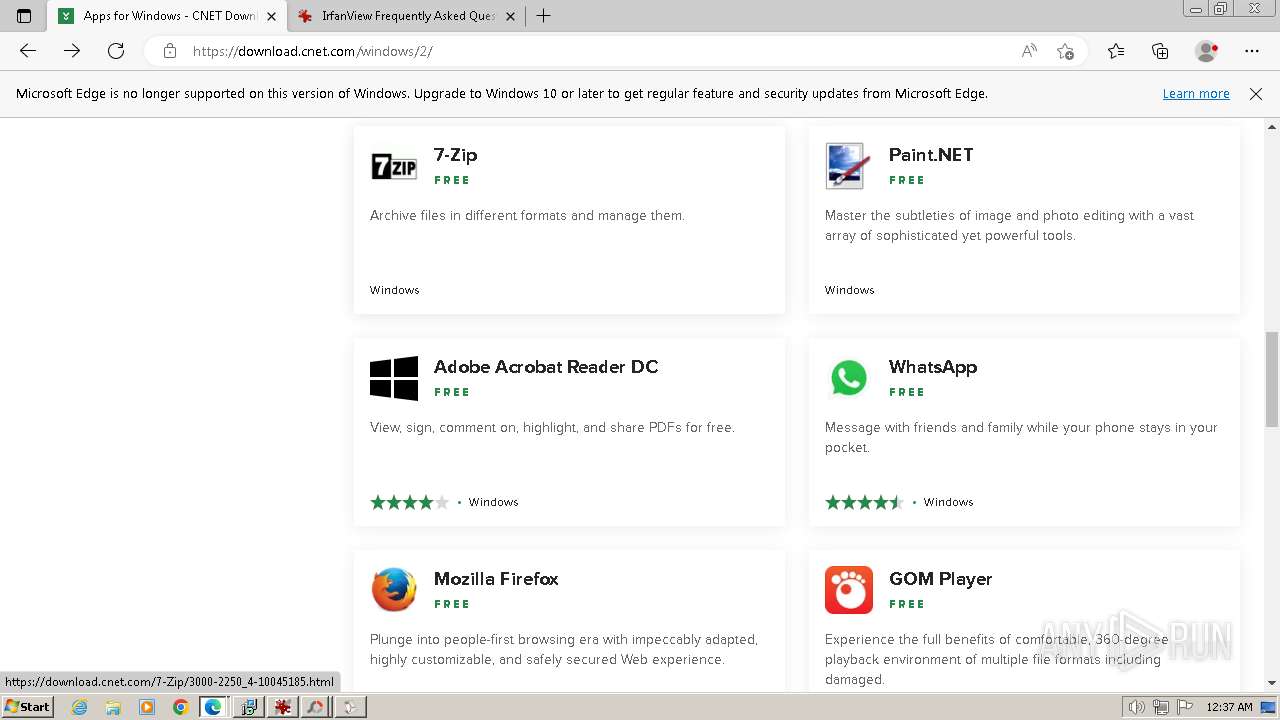Screen dimensions: 1280x720
Task: Click the Learn more link
Action: pyautogui.click(x=1196, y=94)
